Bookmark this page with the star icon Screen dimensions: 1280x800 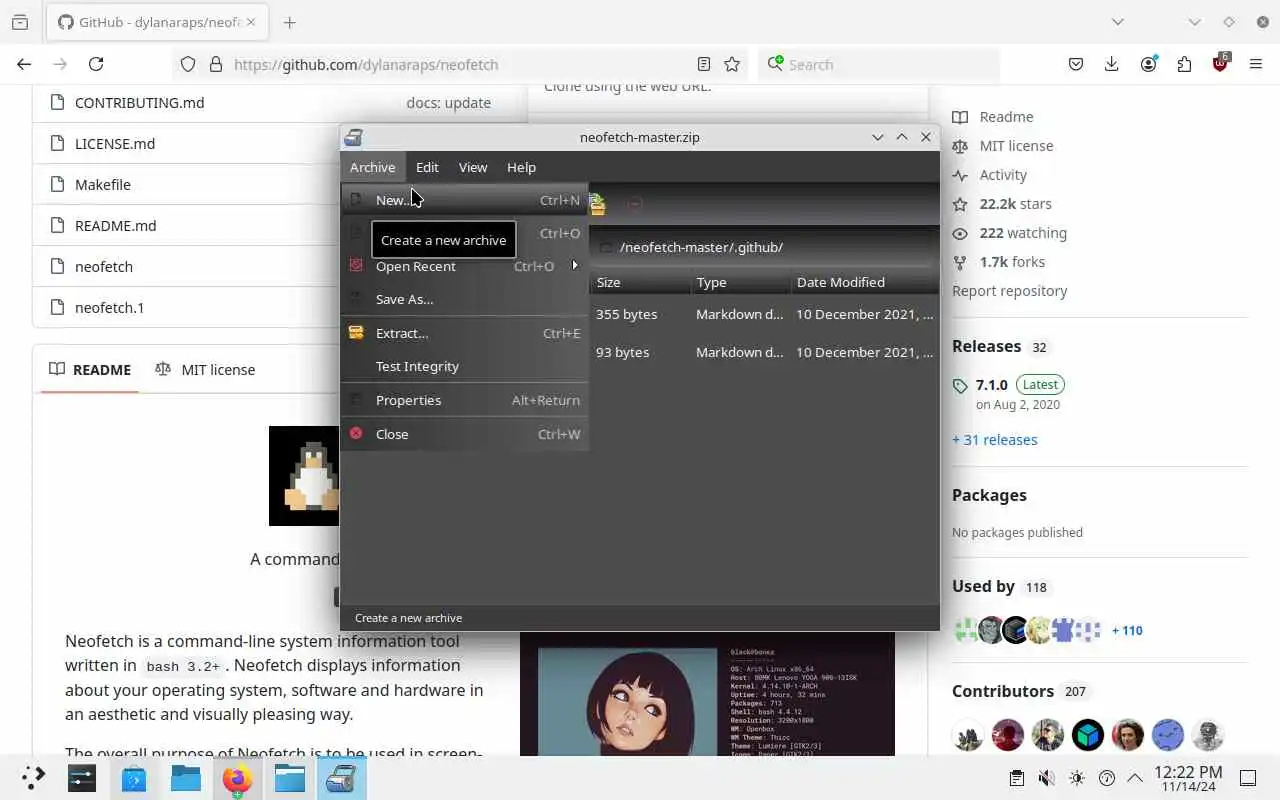[x=732, y=64]
